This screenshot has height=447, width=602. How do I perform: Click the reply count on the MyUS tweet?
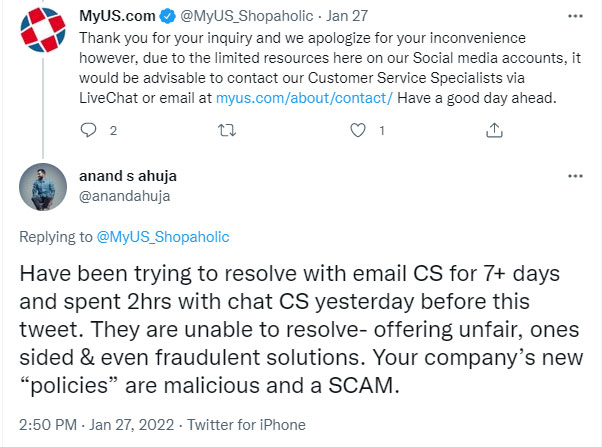[113, 131]
